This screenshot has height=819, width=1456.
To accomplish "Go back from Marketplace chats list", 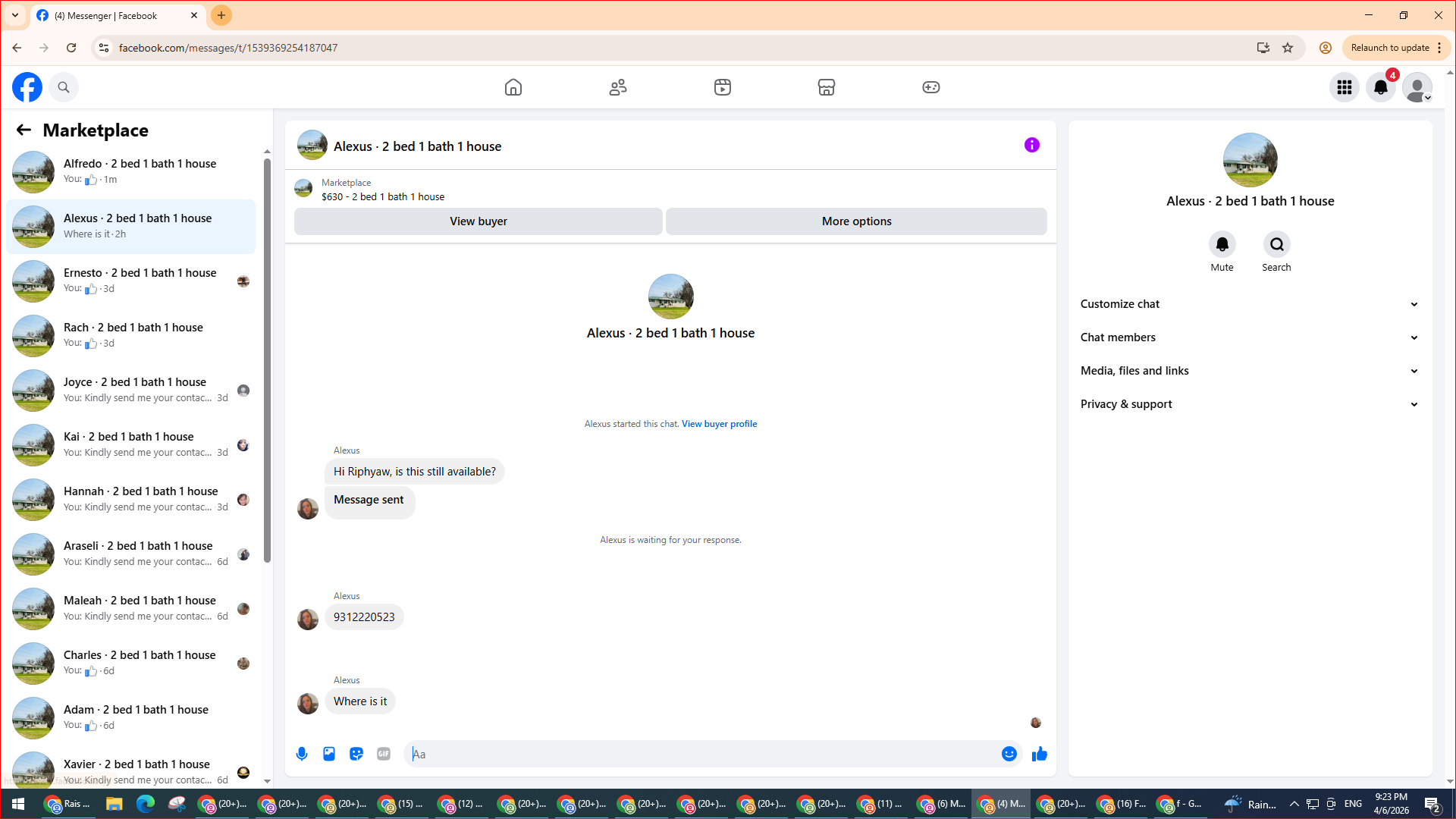I will click(x=24, y=130).
